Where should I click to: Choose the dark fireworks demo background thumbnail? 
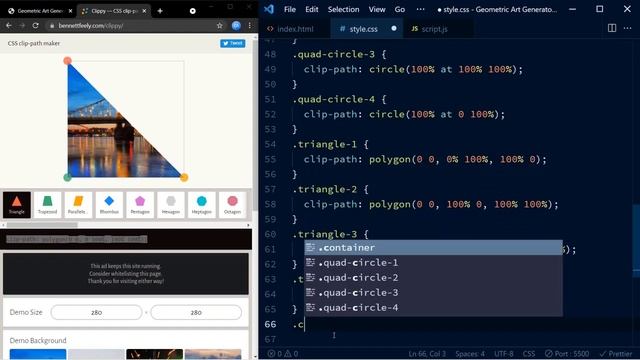(154, 354)
